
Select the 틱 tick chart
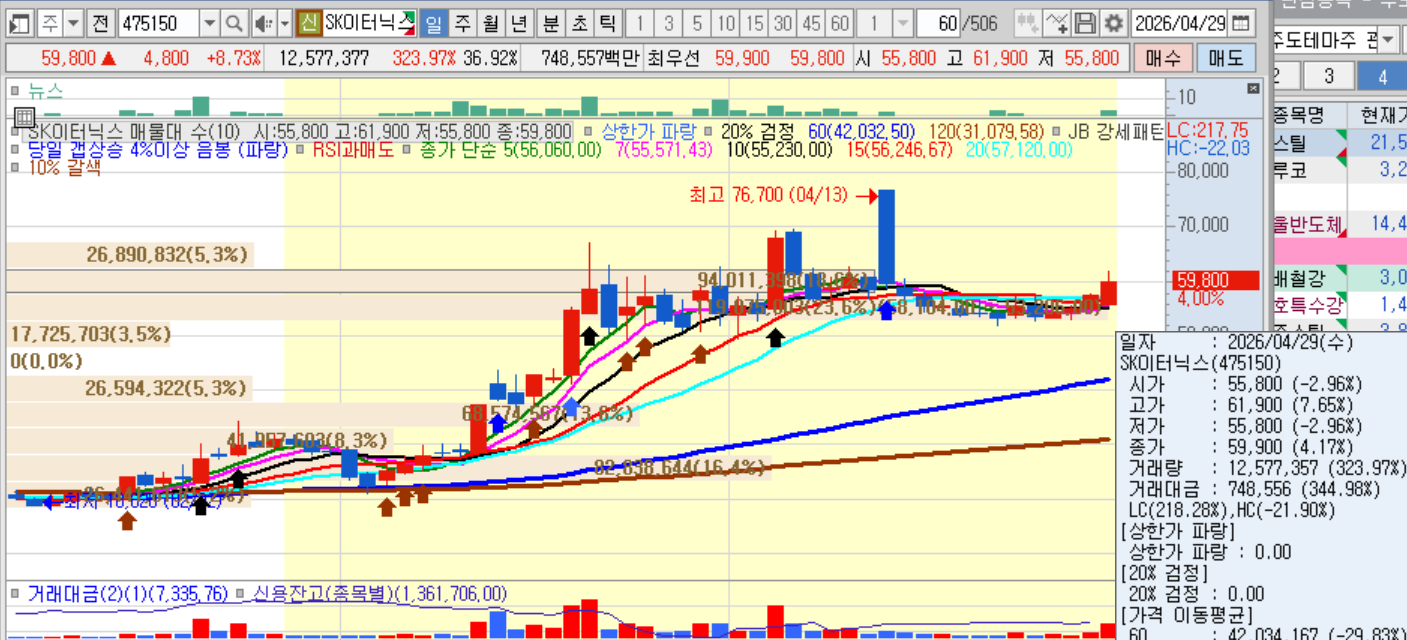pos(607,22)
